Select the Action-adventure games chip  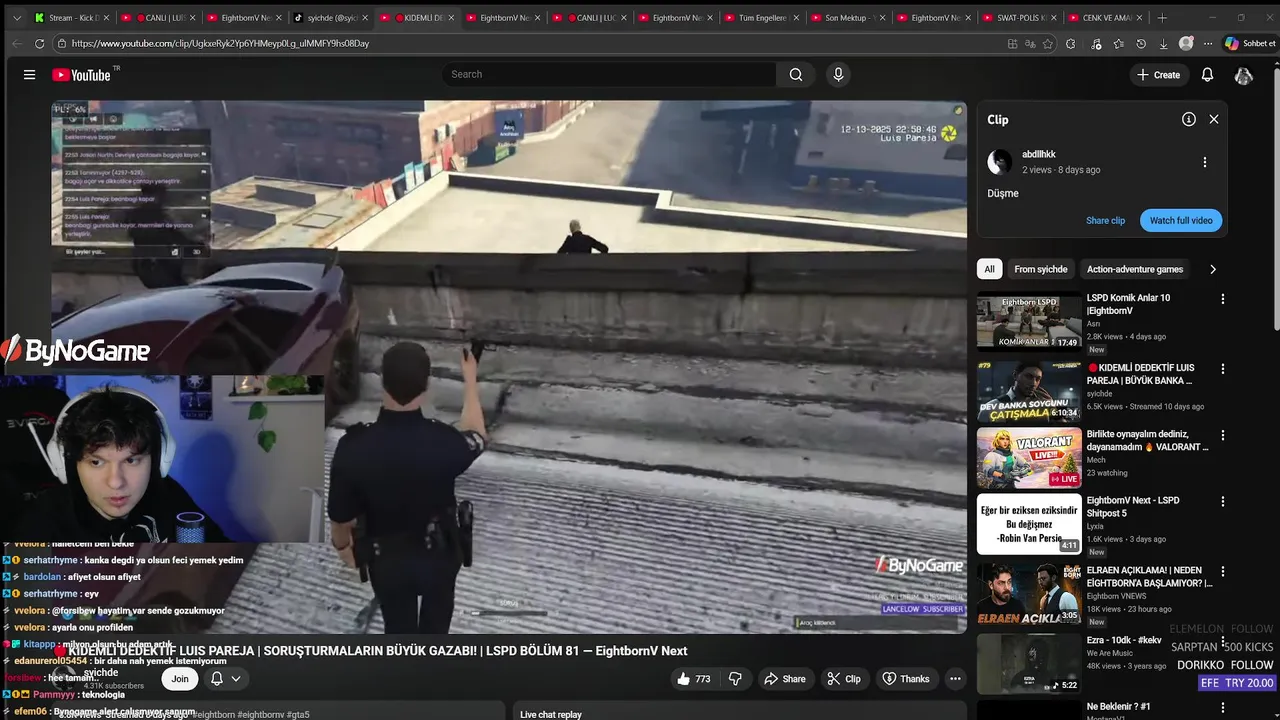coord(1135,269)
